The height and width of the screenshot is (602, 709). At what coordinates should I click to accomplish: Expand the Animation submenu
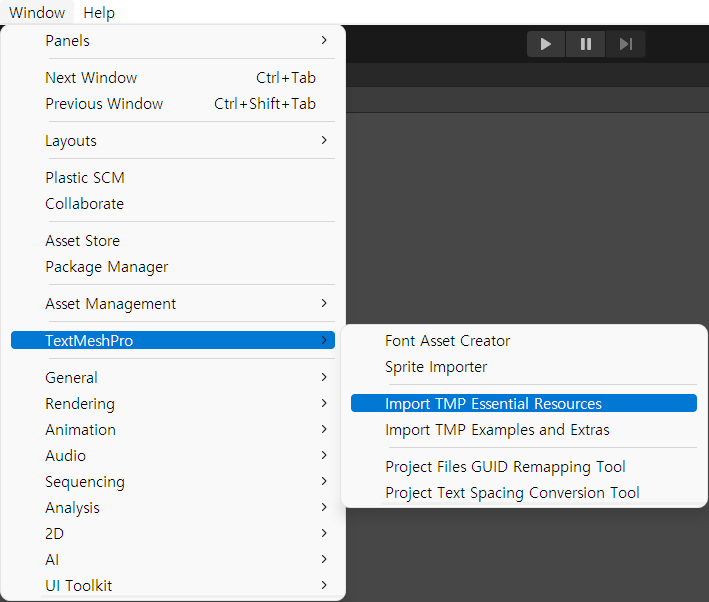[173, 430]
